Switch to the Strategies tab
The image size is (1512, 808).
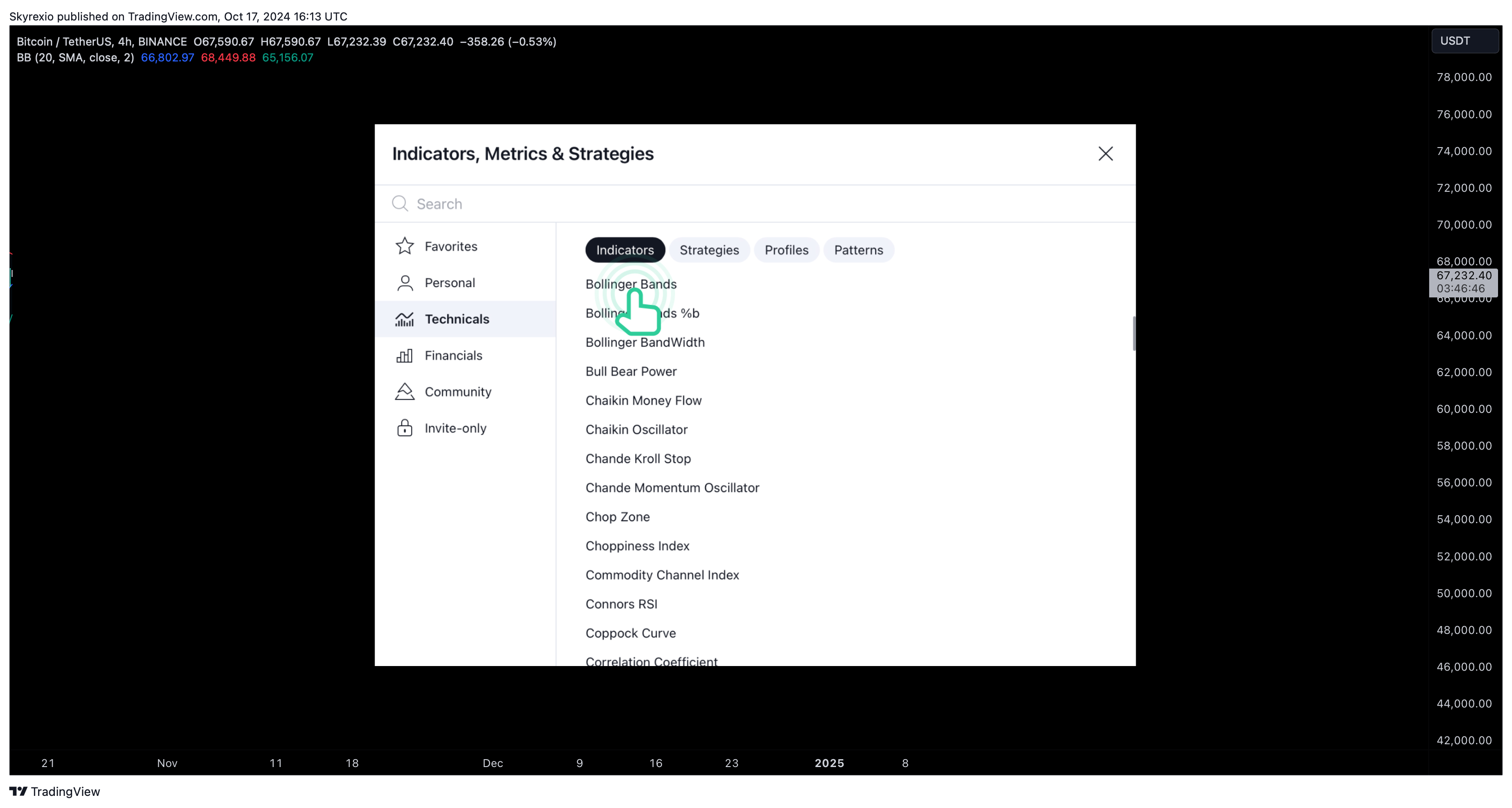(x=709, y=250)
